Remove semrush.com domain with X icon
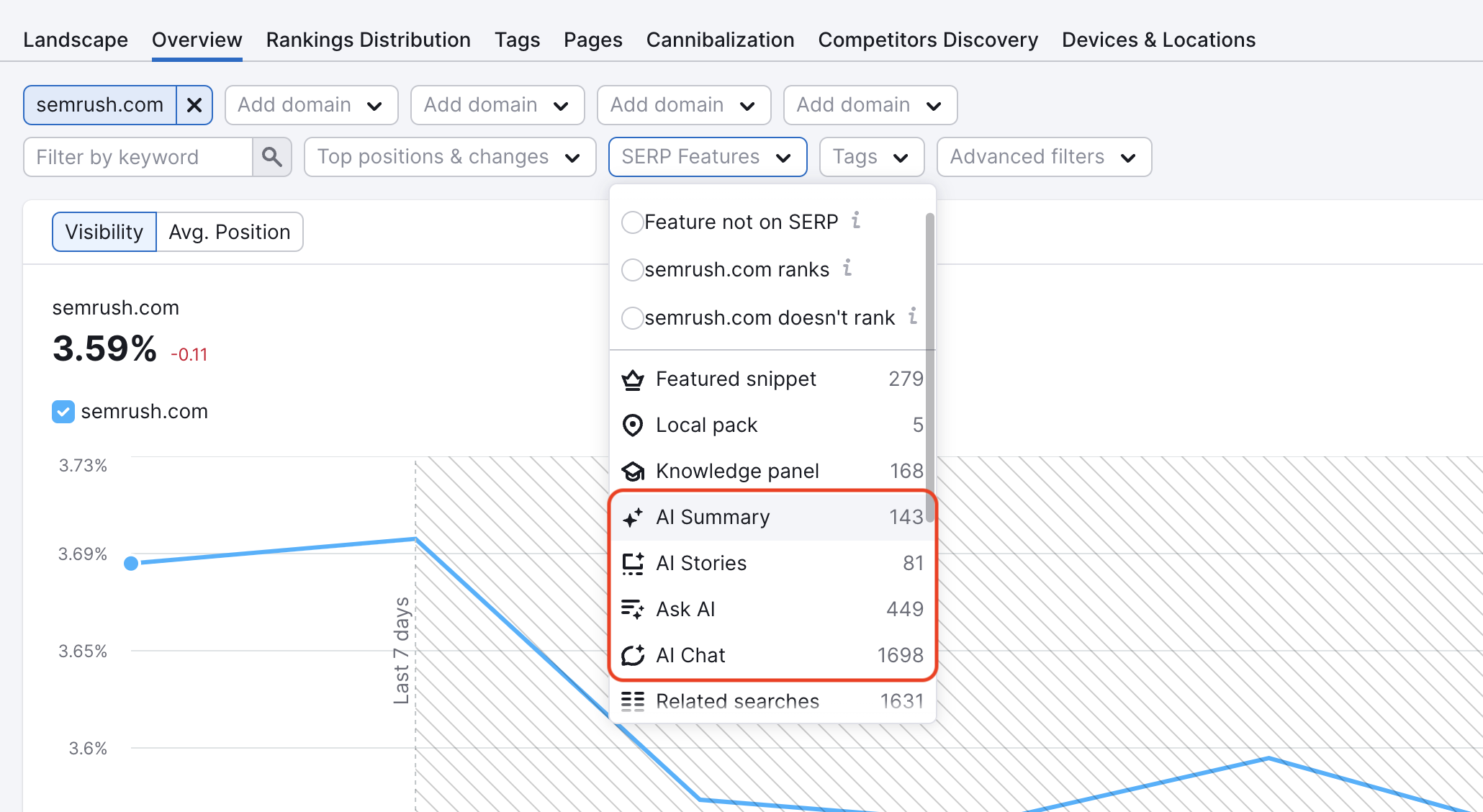The width and height of the screenshot is (1483, 812). 194,105
